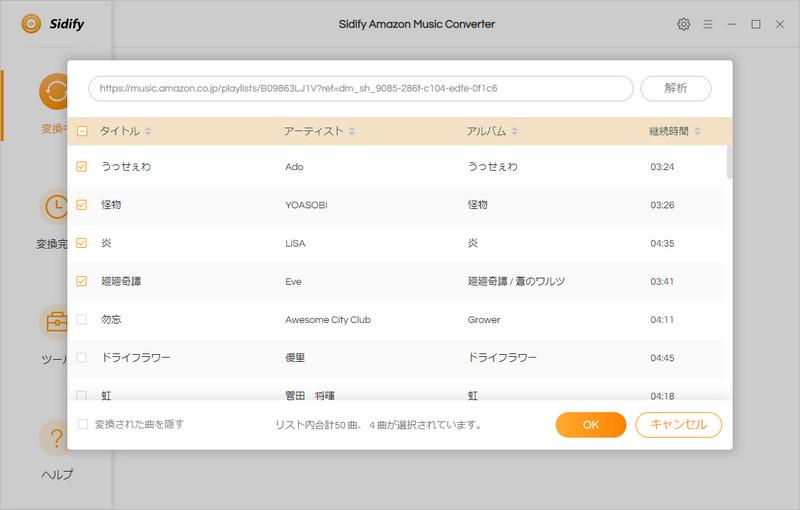The height and width of the screenshot is (510, 800).
Task: Sort by アーティスト column arrows
Action: 352,131
